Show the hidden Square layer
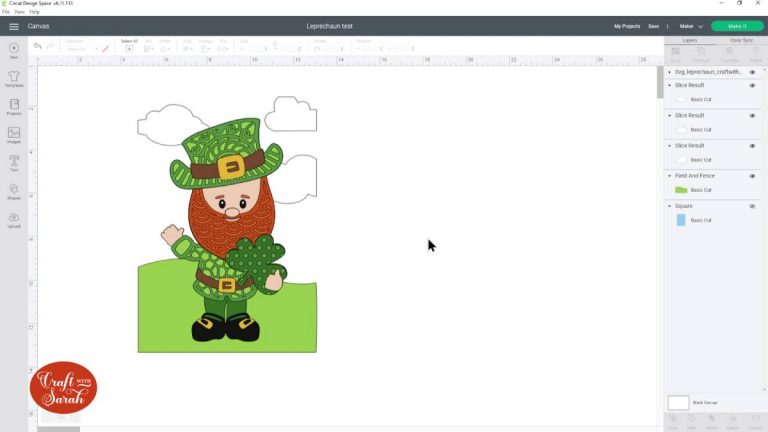This screenshot has width=768, height=432. pos(752,207)
